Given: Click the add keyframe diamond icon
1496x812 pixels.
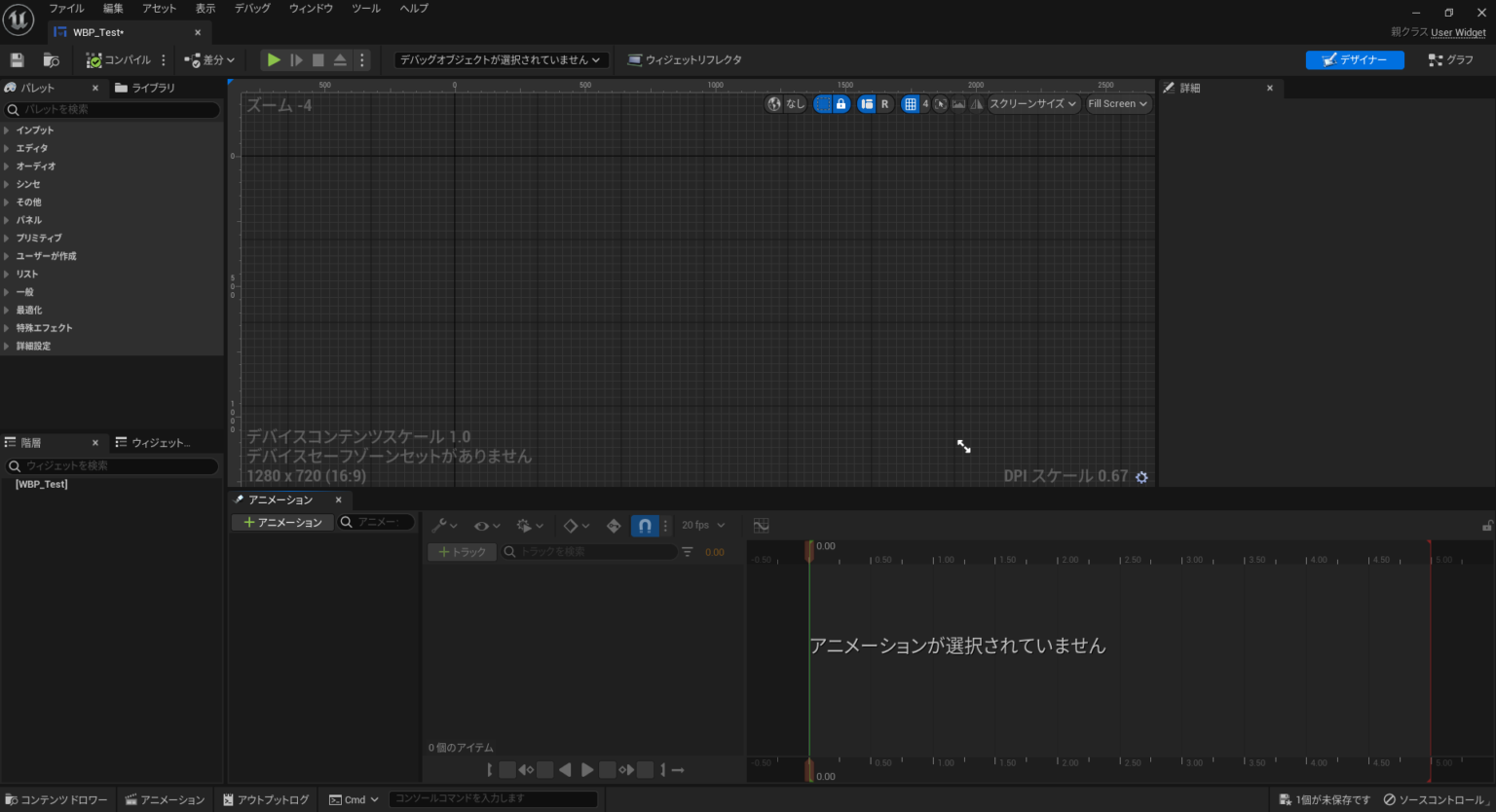Looking at the screenshot, I should (573, 525).
